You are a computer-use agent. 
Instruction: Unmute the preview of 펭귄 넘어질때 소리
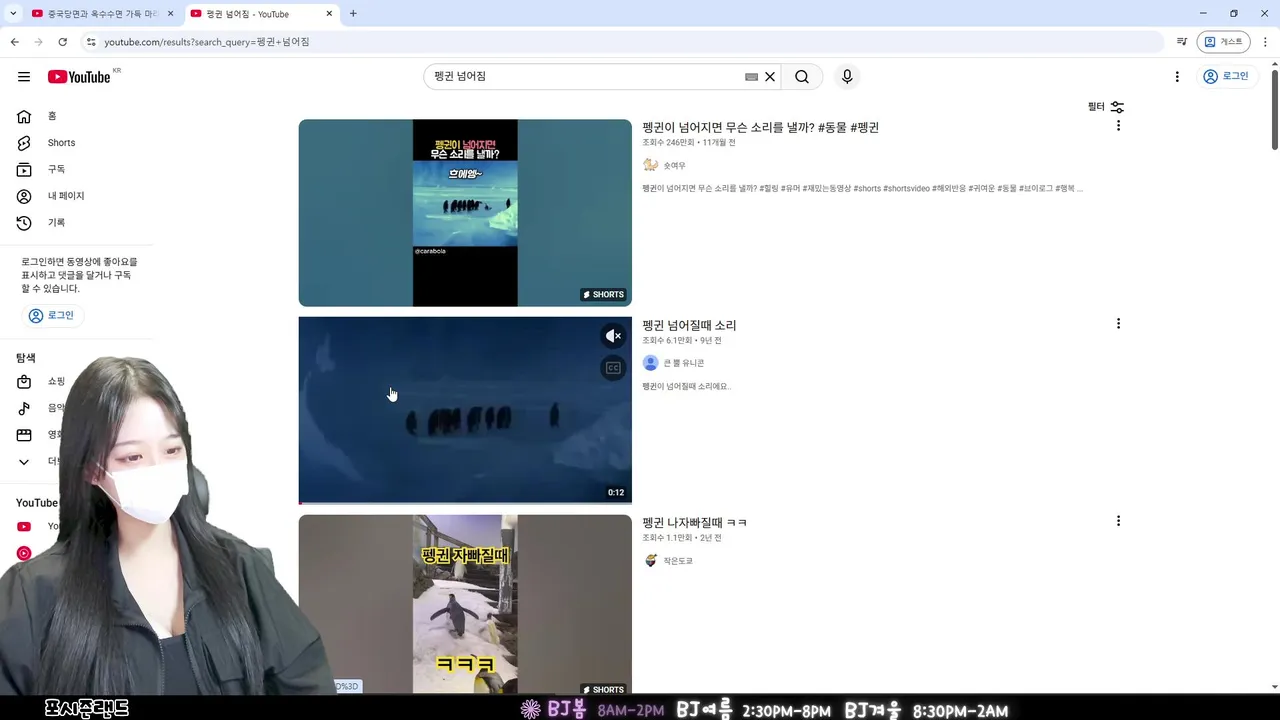point(613,336)
